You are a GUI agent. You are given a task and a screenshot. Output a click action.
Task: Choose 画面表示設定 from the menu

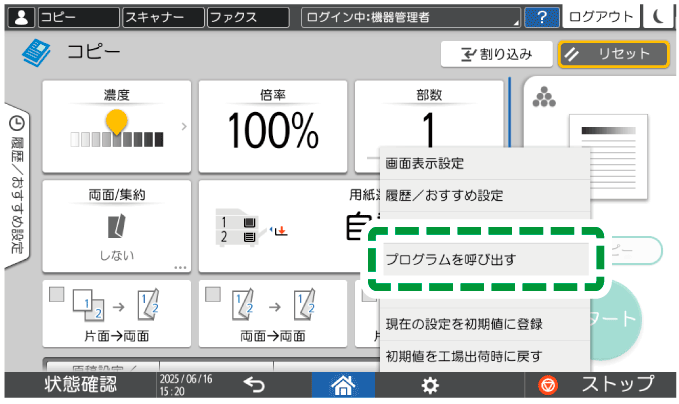pos(485,164)
